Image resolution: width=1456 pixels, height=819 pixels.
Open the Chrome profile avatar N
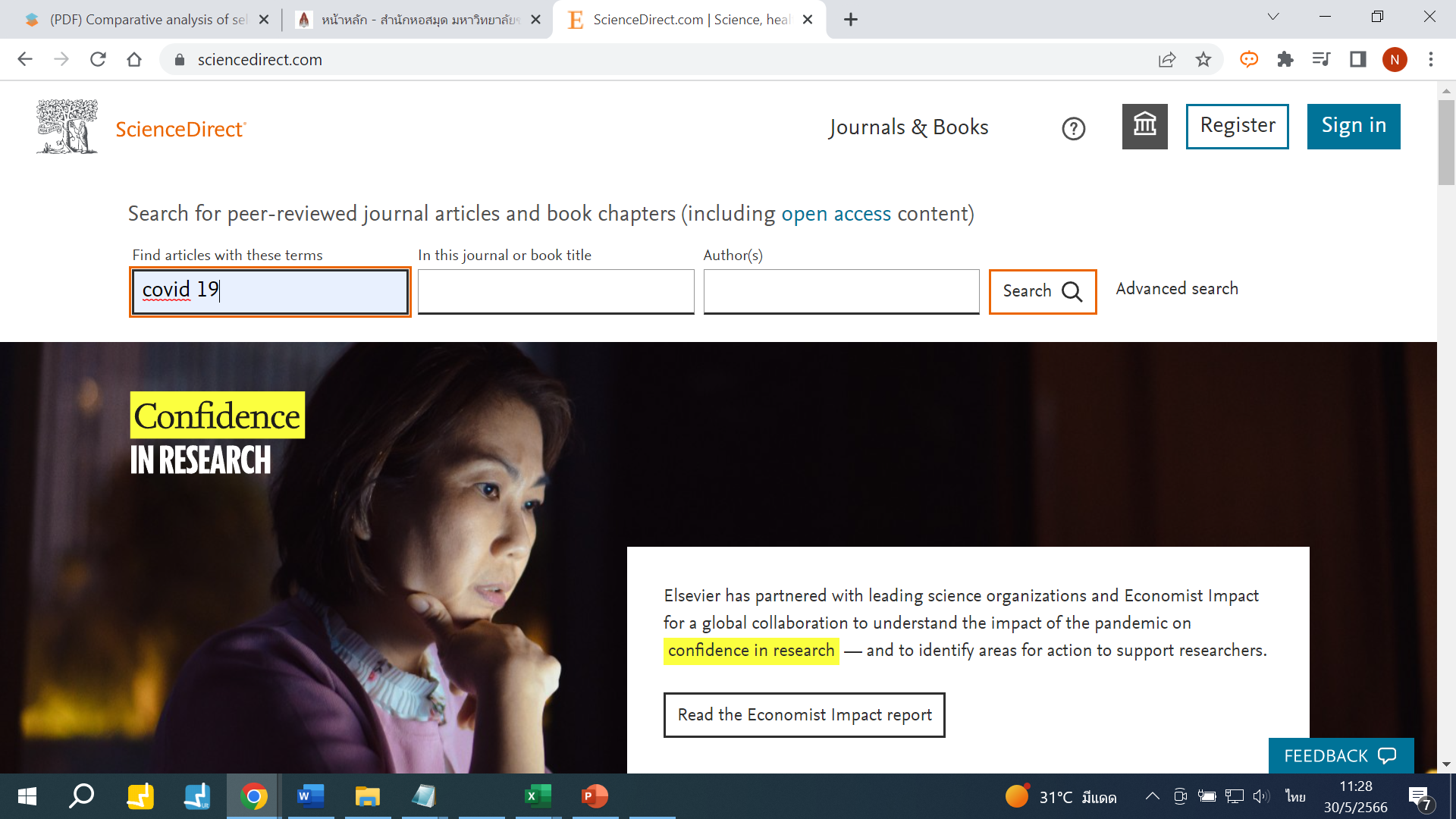pyautogui.click(x=1395, y=59)
